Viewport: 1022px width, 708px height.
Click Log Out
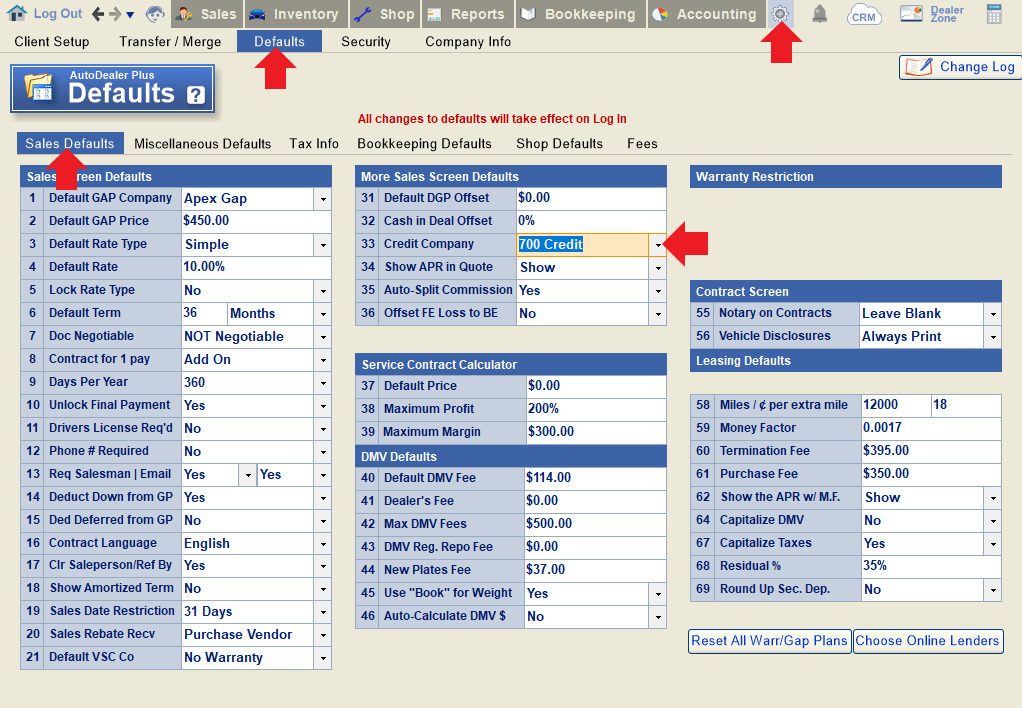(58, 14)
